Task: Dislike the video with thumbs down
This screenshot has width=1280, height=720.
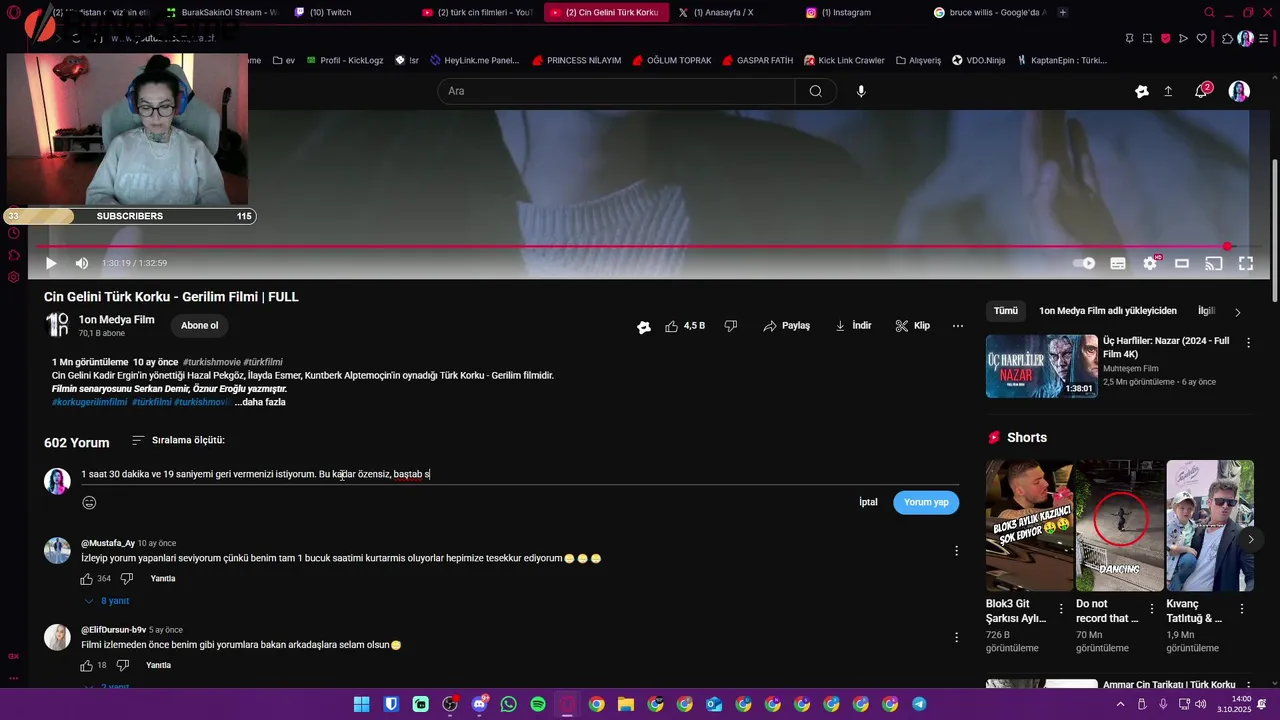Action: pyautogui.click(x=730, y=326)
